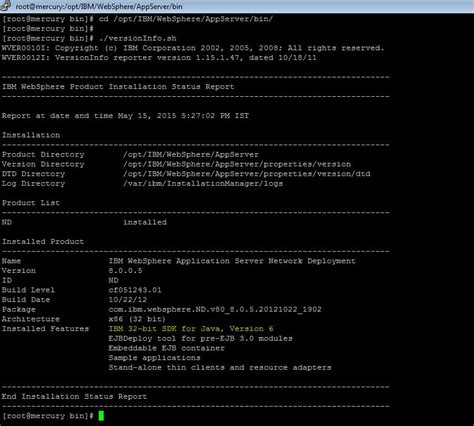Click the 'Installation' section heading
474x426 pixels.
[x=31, y=135]
